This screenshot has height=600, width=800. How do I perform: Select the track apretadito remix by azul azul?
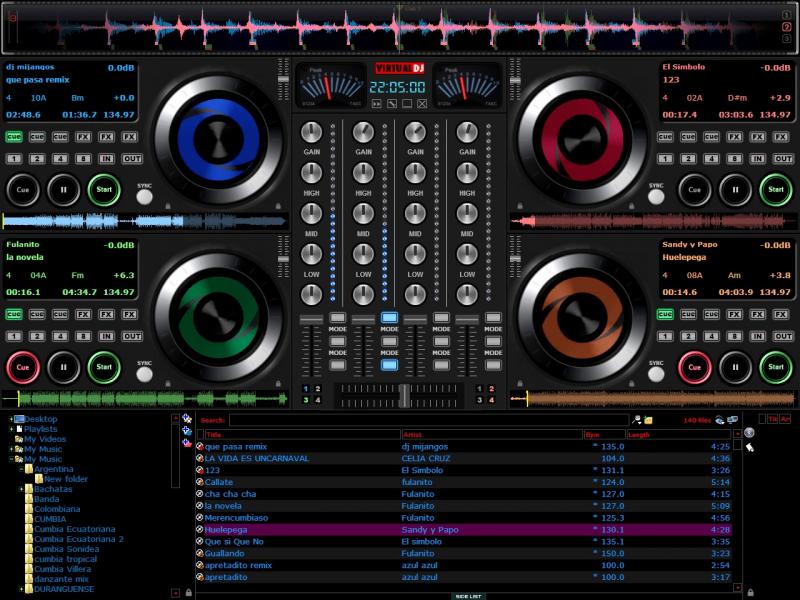463,565
